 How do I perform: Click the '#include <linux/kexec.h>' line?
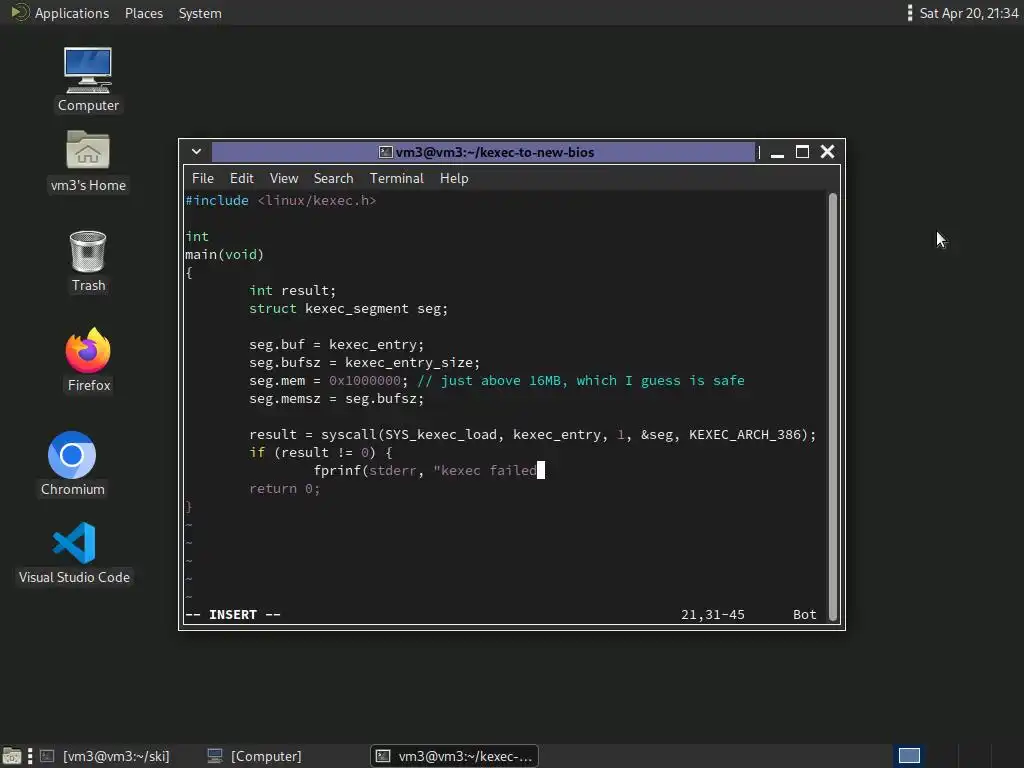coord(281,200)
